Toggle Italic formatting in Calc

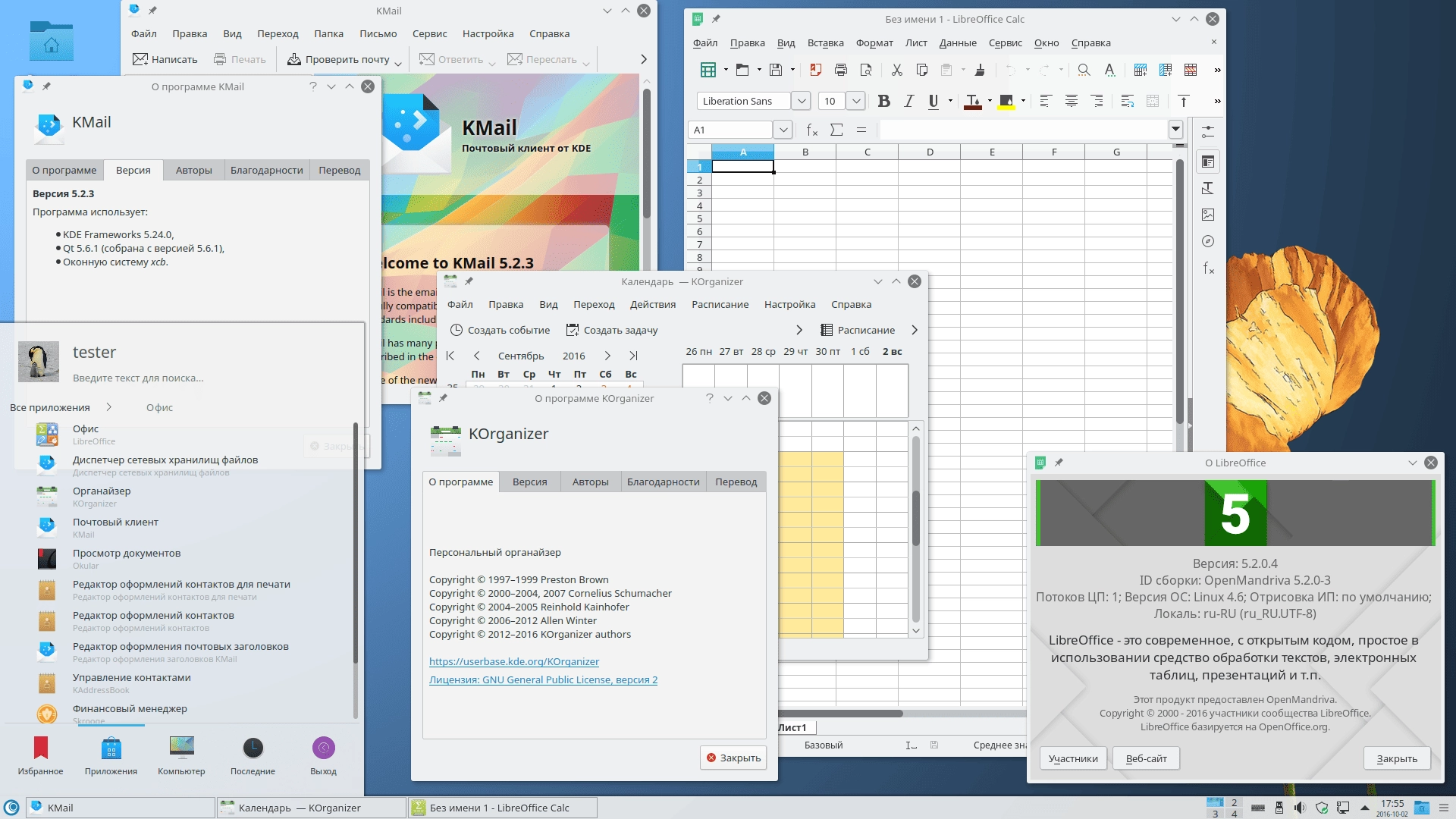pos(908,101)
